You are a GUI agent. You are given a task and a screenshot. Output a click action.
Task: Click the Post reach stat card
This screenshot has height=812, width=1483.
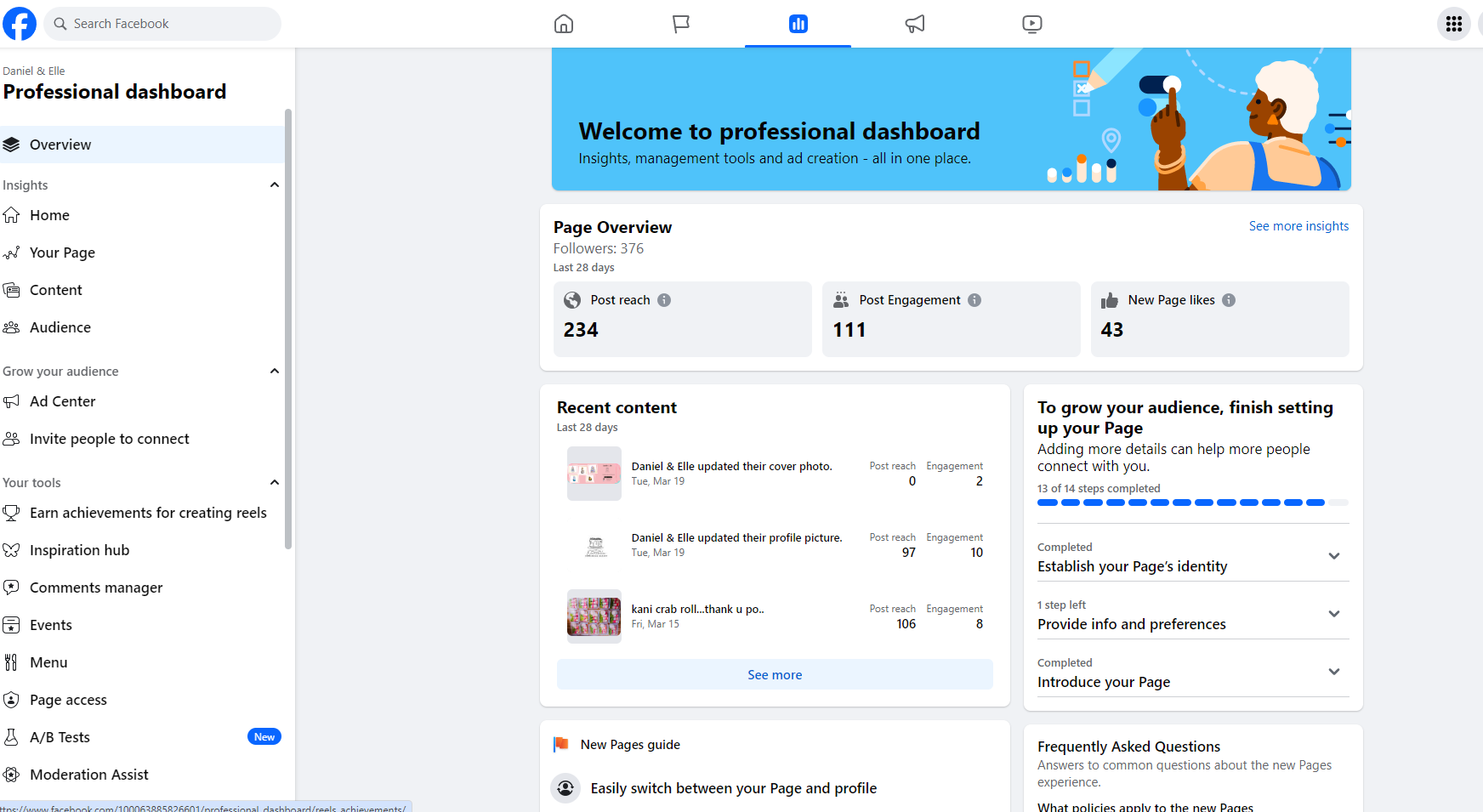point(683,319)
